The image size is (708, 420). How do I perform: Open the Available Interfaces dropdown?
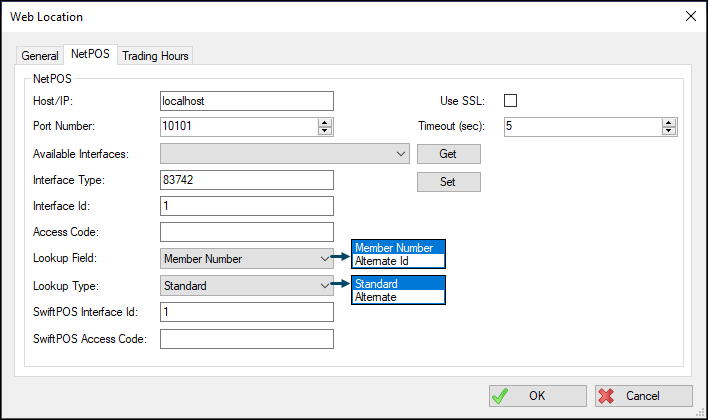point(285,154)
